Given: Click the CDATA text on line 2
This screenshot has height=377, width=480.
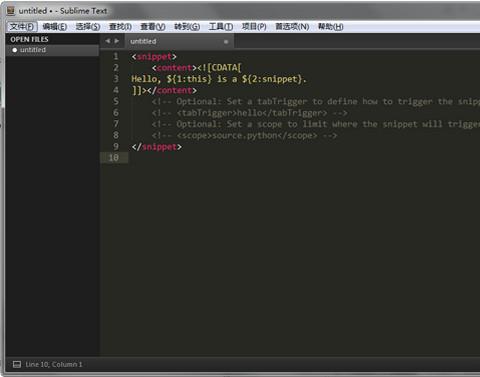Looking at the screenshot, I should pyautogui.click(x=219, y=68).
